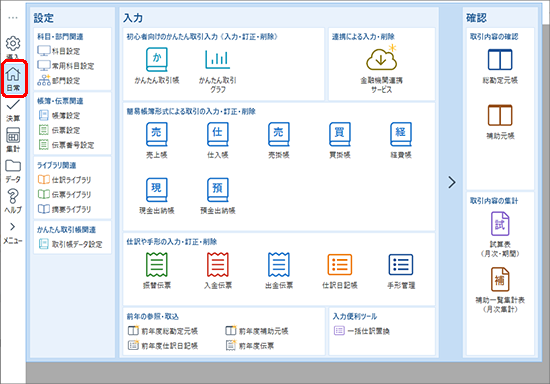Open 前年度伝票
Image resolution: width=550 pixels, height=384 pixels.
tap(250, 346)
